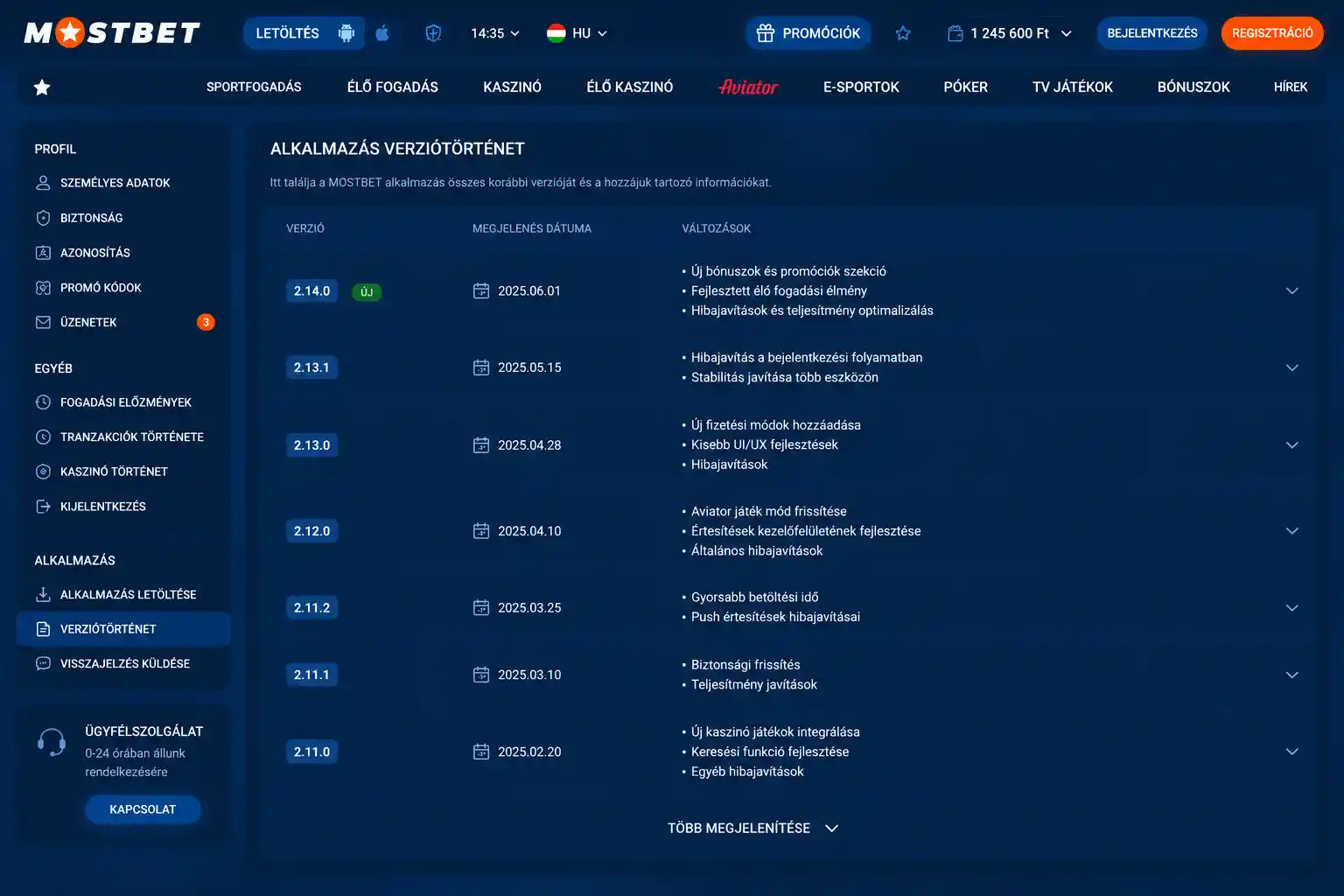1344x896 pixels.
Task: Open the KASZINÓ menu
Action: tap(513, 87)
